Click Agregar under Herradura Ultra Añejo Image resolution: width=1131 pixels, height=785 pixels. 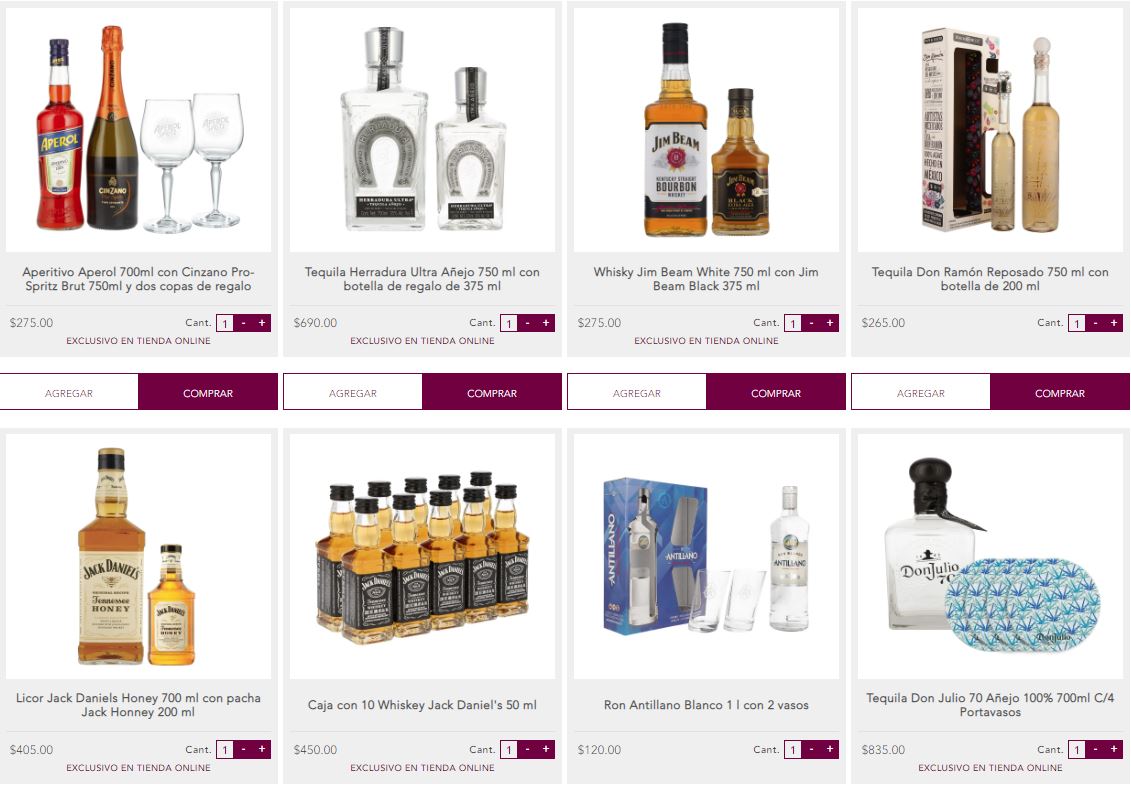[353, 392]
